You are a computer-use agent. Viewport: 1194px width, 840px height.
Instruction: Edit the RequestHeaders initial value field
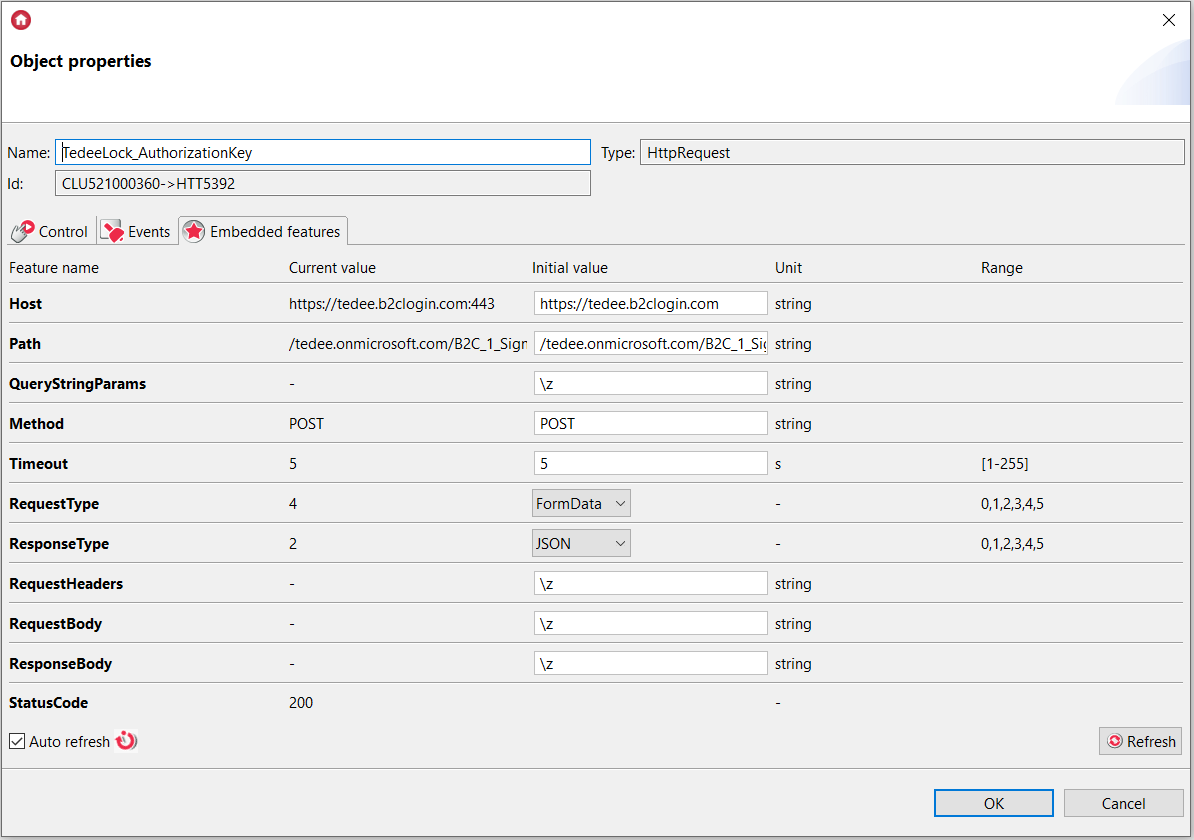(650, 583)
